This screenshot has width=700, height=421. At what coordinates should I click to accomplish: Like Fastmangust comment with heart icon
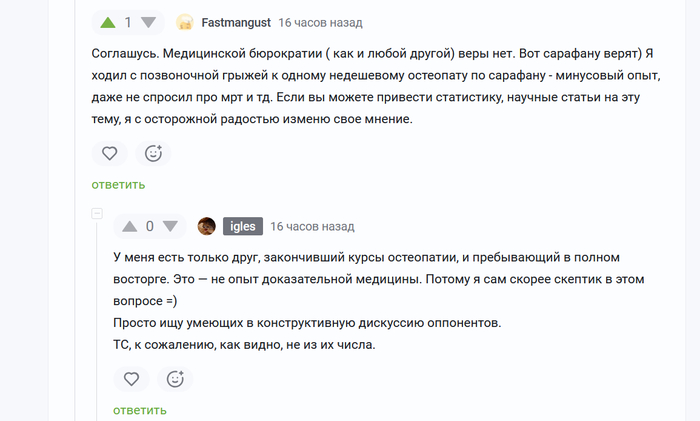[110, 153]
